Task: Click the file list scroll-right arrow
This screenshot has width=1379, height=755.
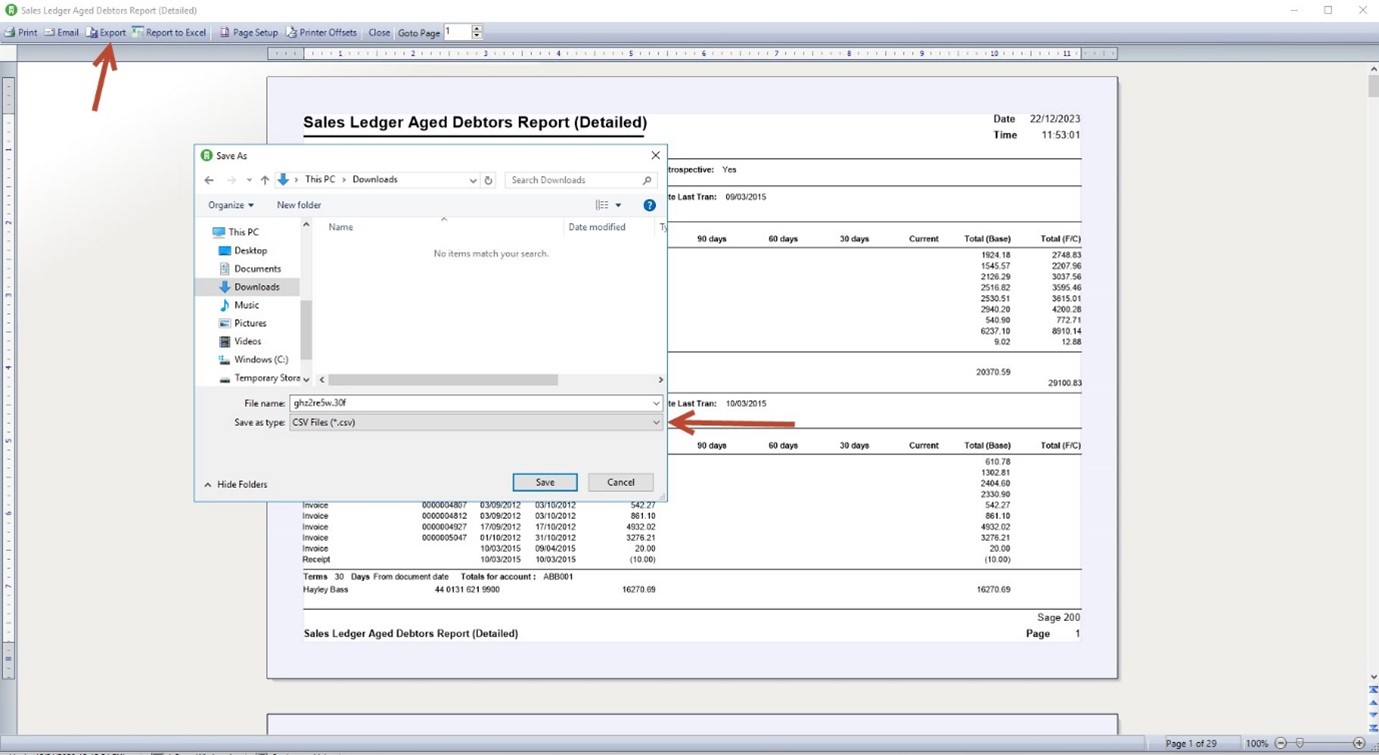Action: pyautogui.click(x=660, y=380)
